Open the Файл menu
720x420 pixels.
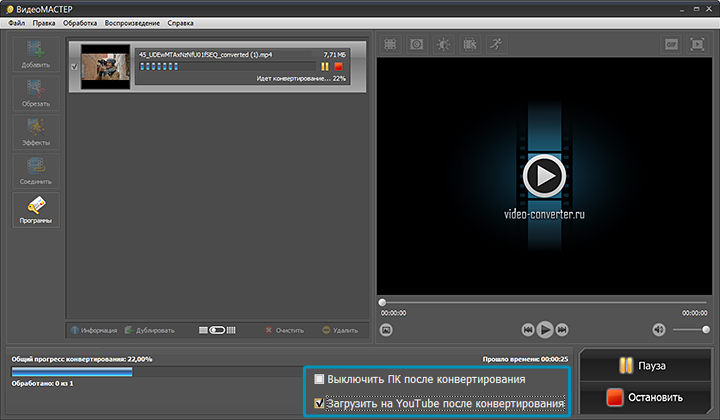tap(16, 22)
